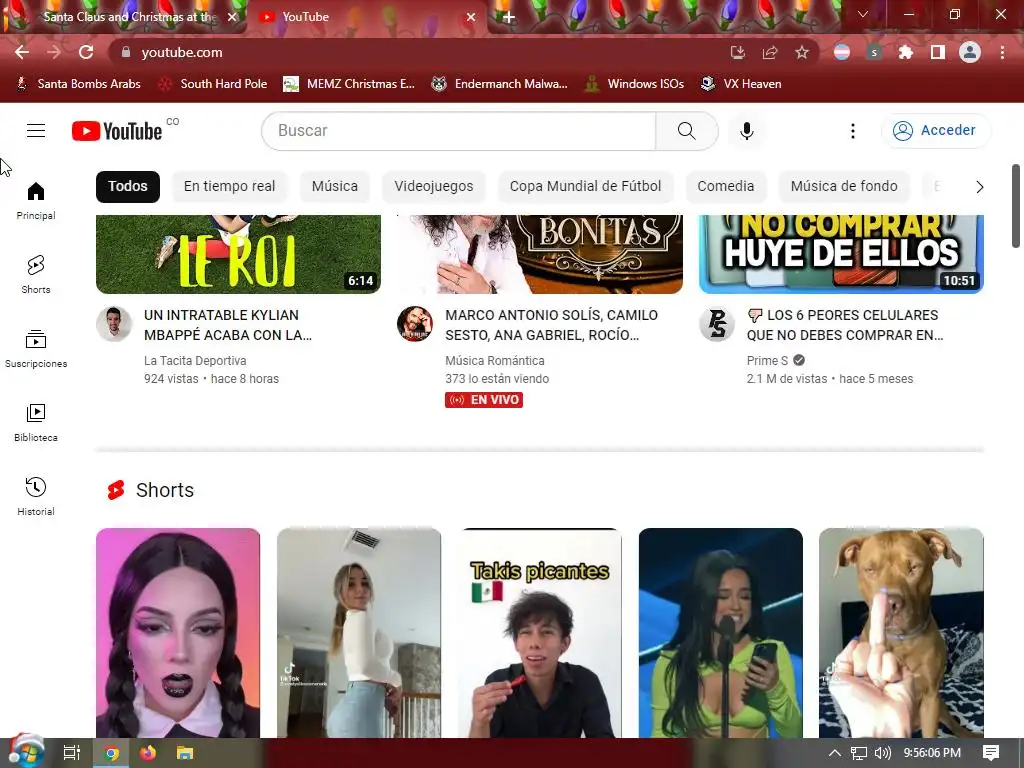Start voice search with the microphone
This screenshot has width=1024, height=768.
coord(746,131)
